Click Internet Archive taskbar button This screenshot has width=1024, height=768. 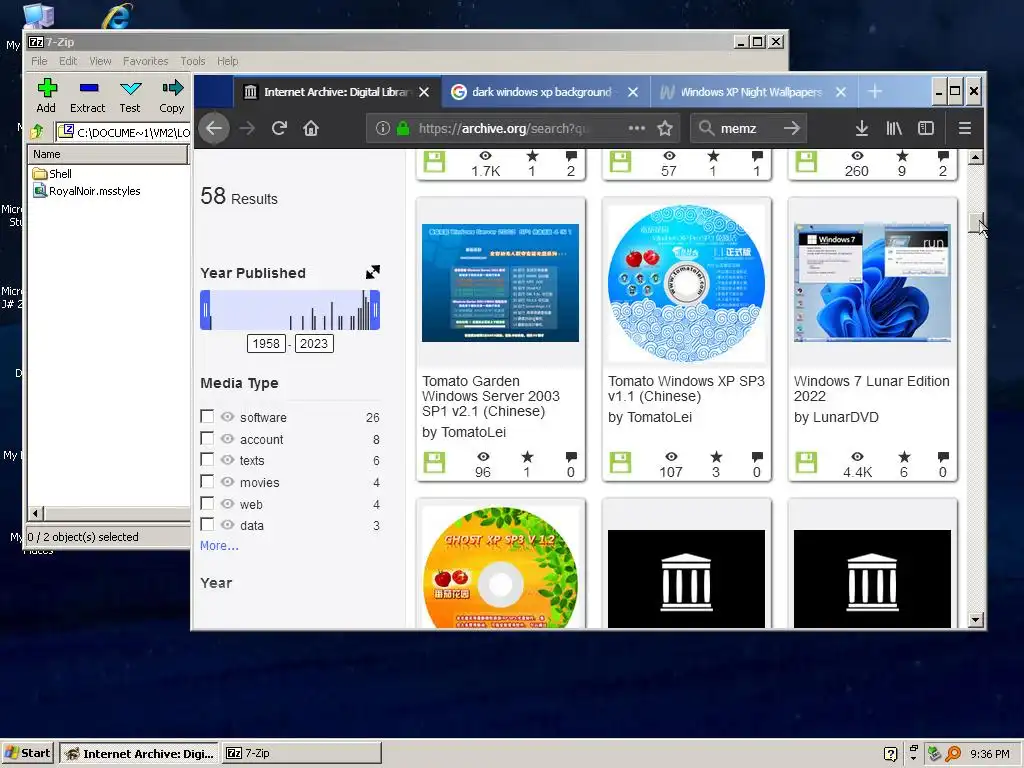tap(140, 753)
